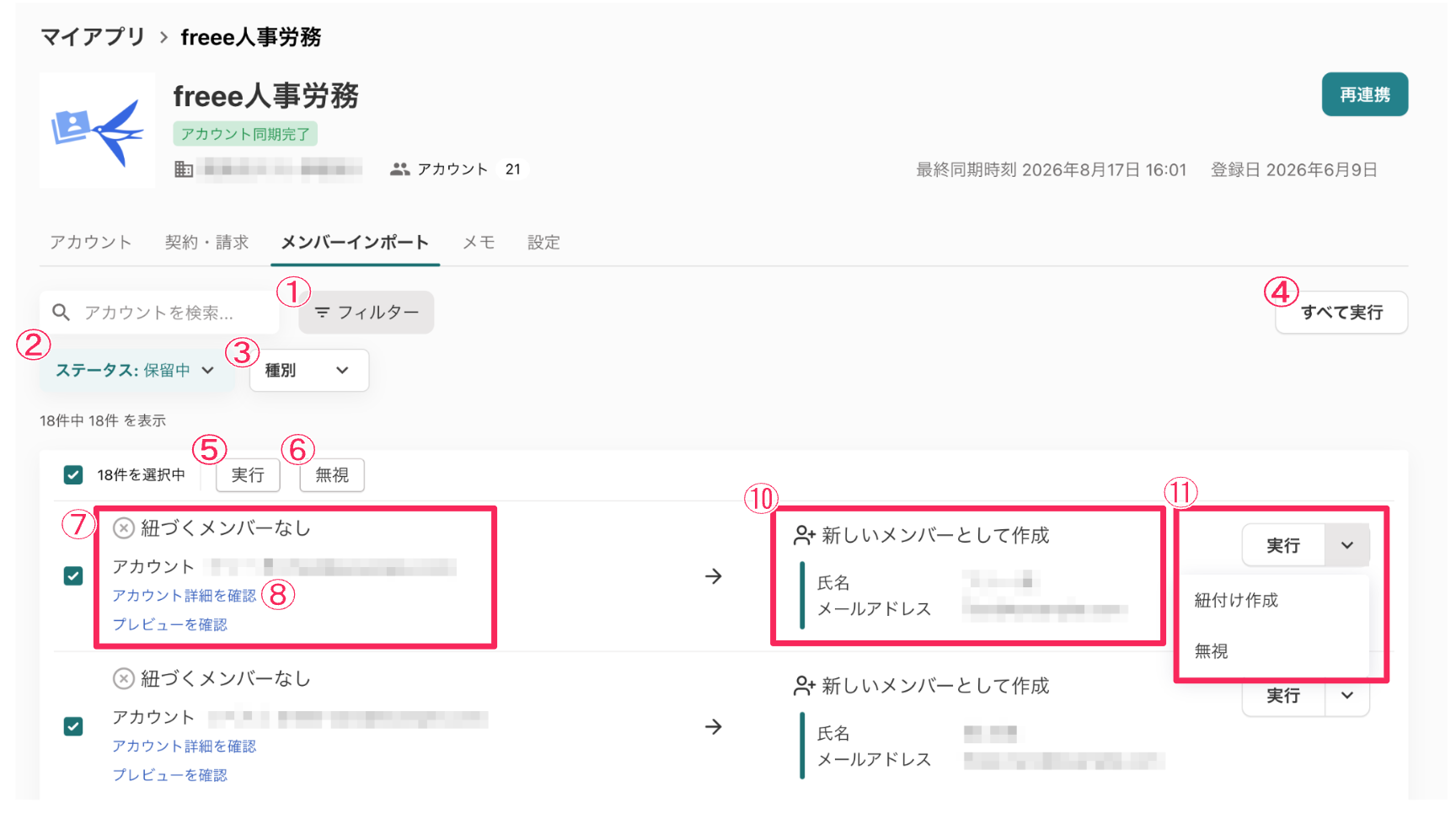Click the circled X icon in second row

coord(124,679)
